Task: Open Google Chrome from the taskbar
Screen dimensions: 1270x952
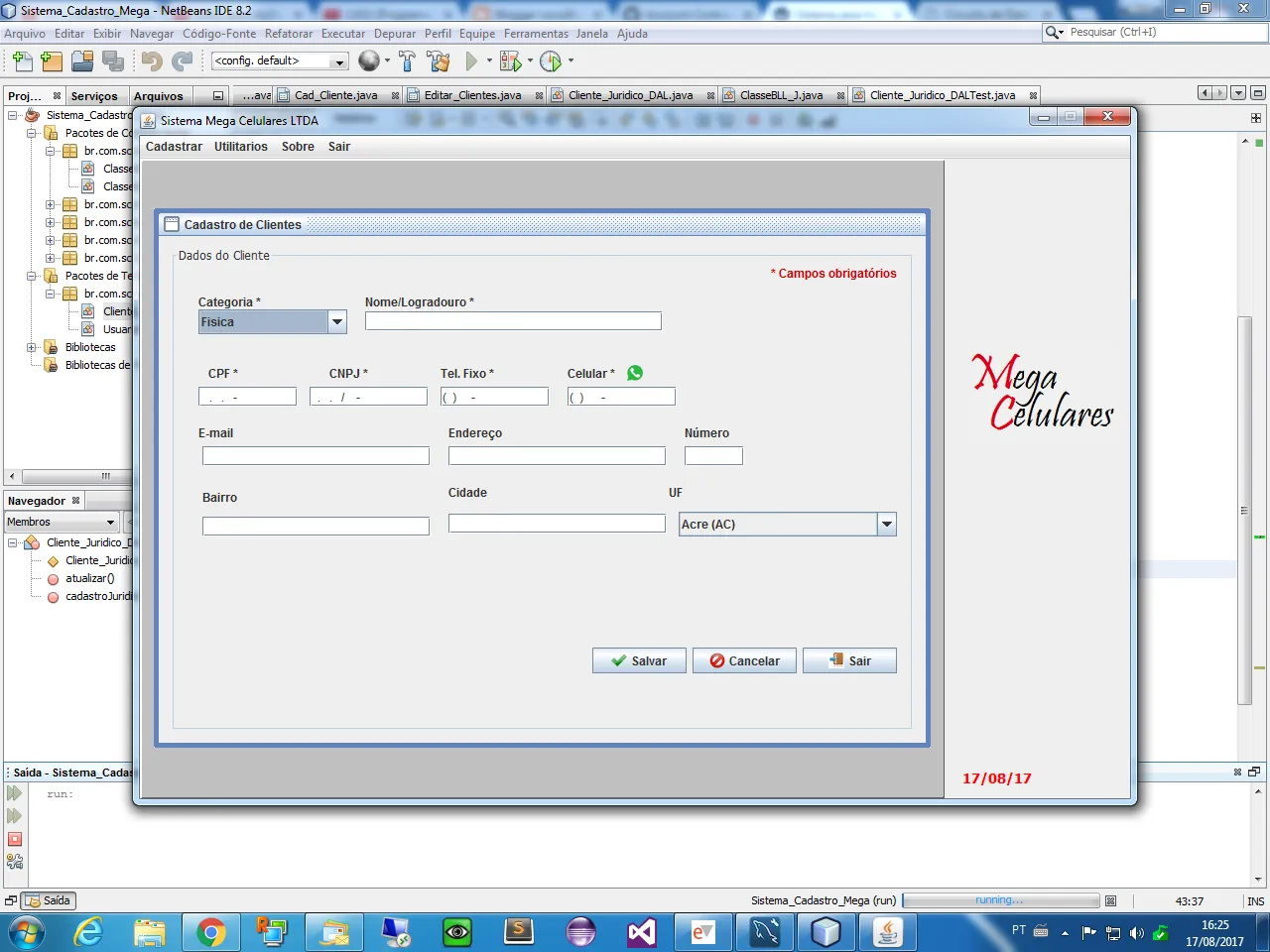Action: [210, 932]
